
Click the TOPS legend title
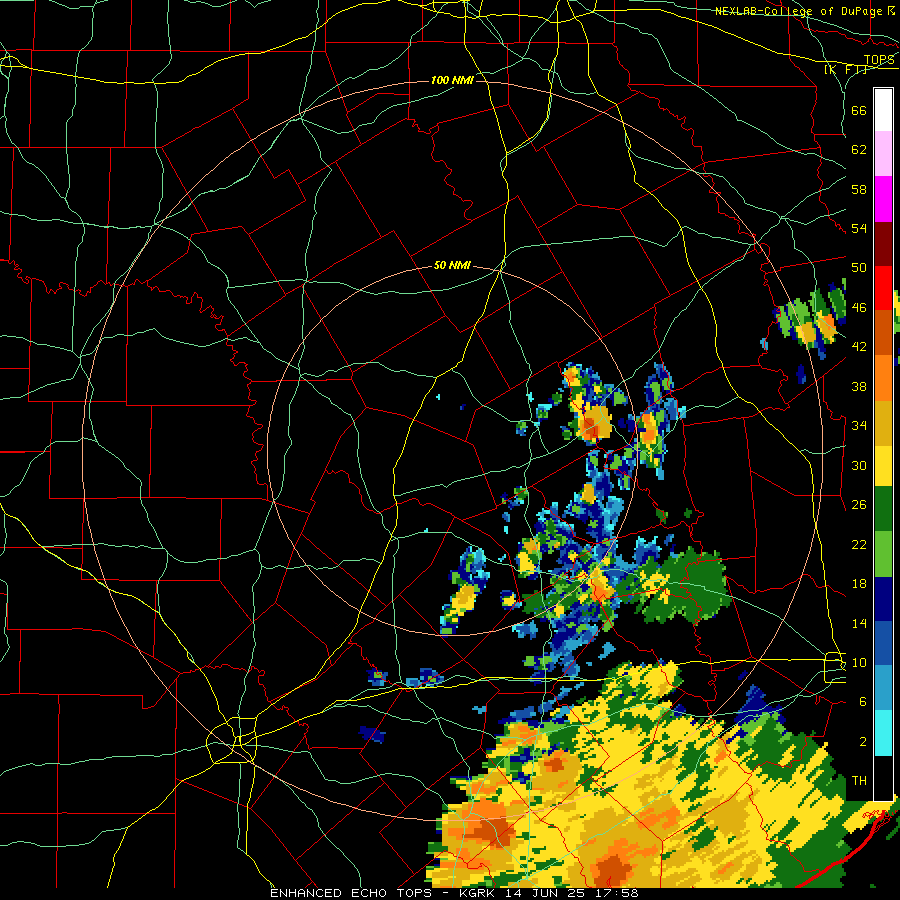pyautogui.click(x=879, y=60)
